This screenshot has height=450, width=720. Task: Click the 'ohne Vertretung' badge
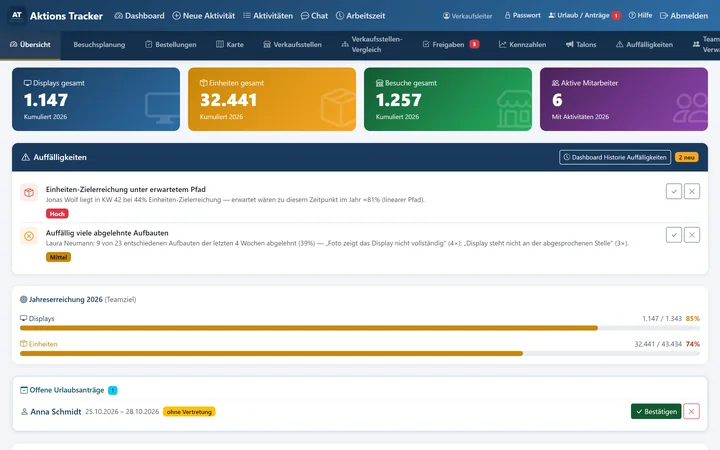point(189,412)
